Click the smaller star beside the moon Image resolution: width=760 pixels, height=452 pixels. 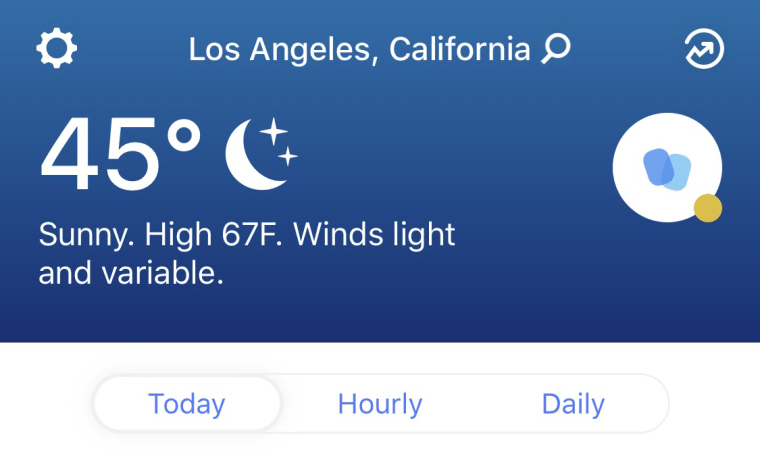(x=288, y=156)
